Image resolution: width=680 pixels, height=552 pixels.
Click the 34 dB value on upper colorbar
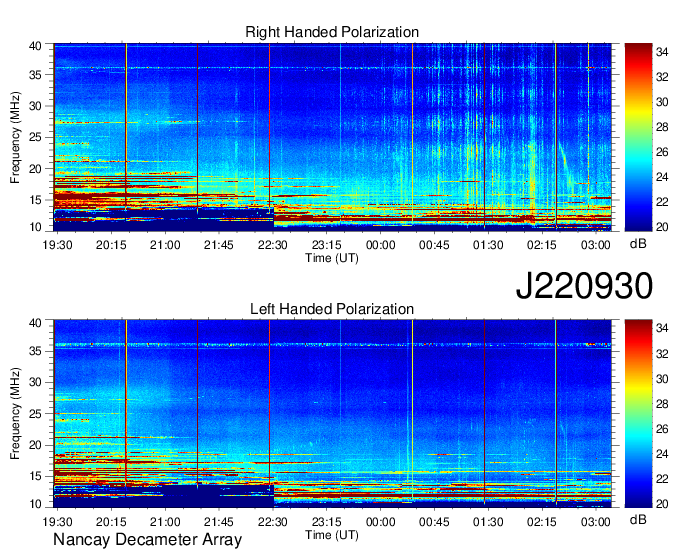tap(662, 52)
